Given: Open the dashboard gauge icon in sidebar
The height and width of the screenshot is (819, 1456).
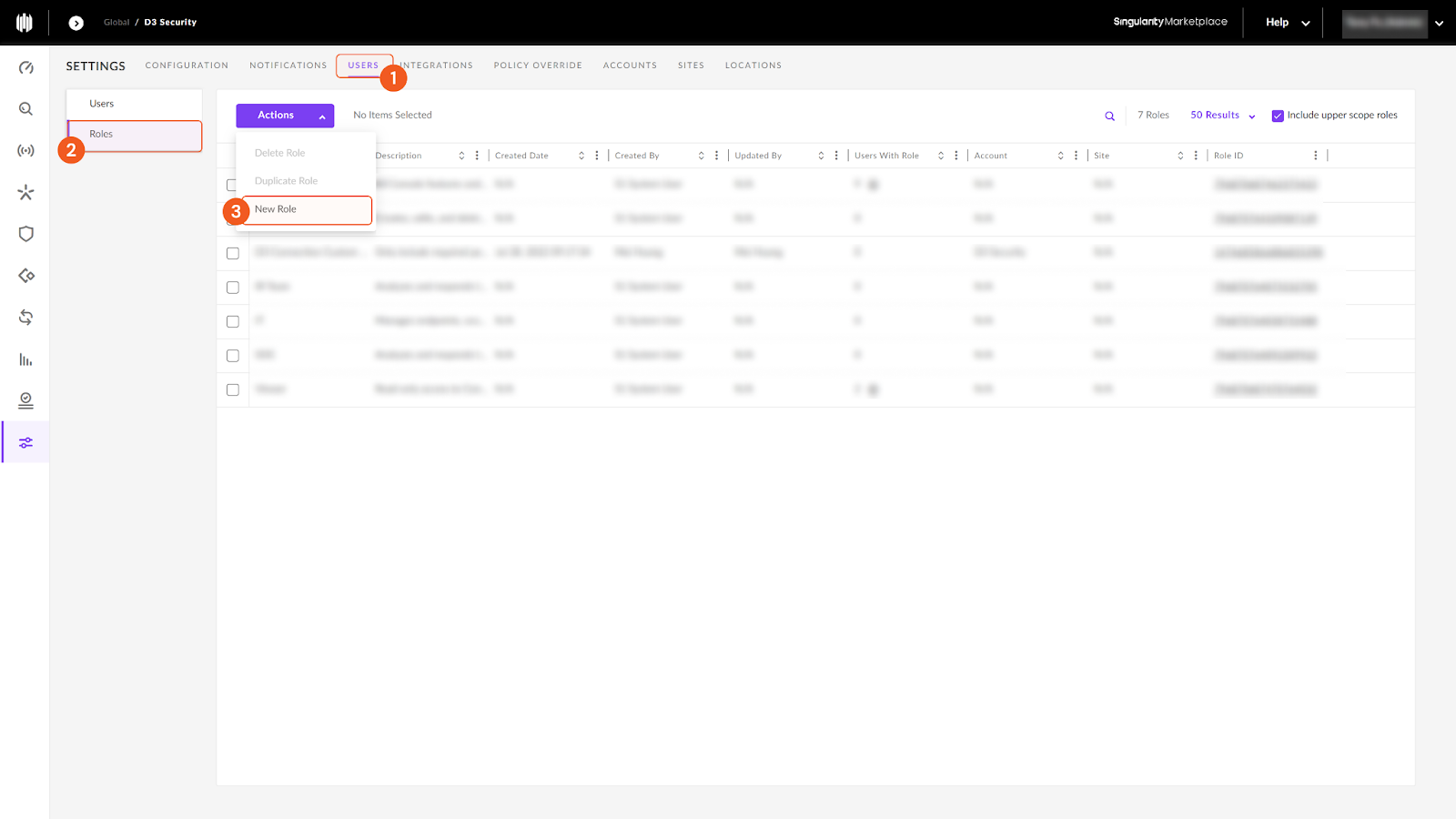Looking at the screenshot, I should pos(25,67).
